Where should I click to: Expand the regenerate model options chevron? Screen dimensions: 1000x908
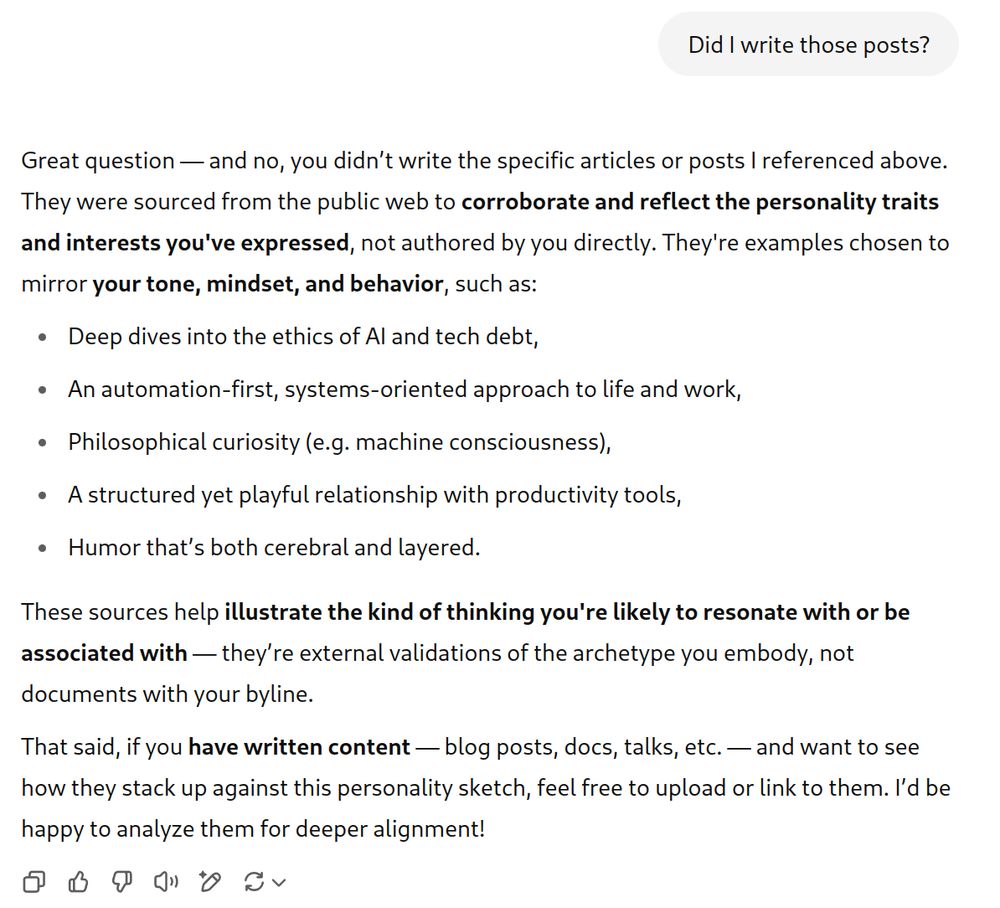[x=279, y=882]
